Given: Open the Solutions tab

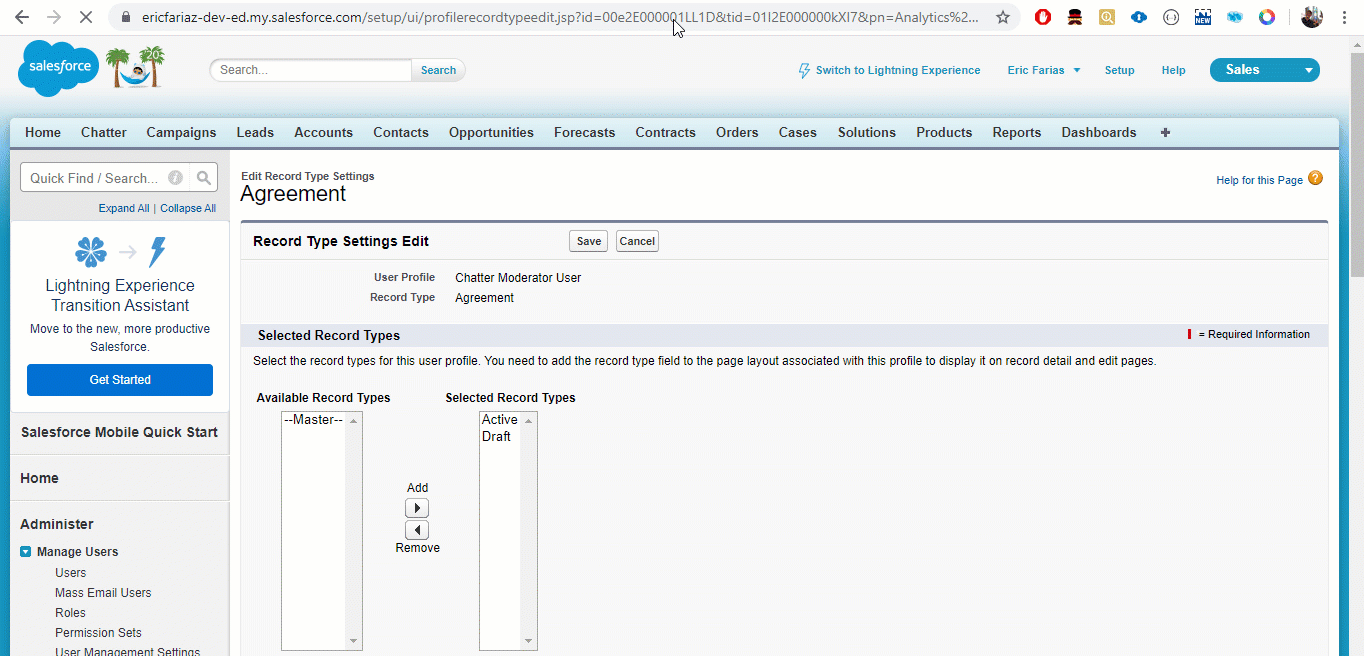Looking at the screenshot, I should pyautogui.click(x=867, y=132).
